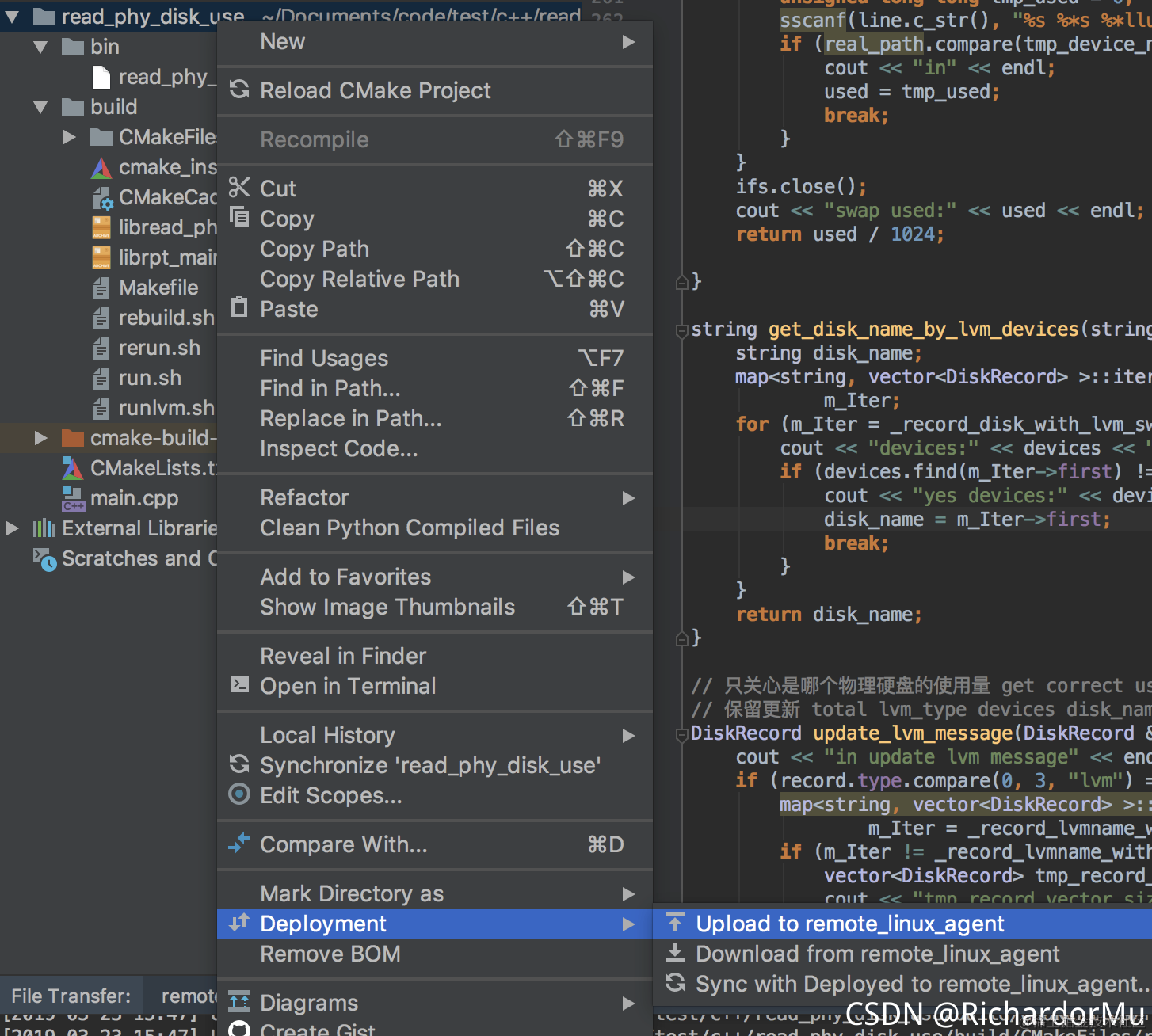1152x1036 pixels.
Task: Click the copy icon beside Copy
Action: click(x=239, y=215)
